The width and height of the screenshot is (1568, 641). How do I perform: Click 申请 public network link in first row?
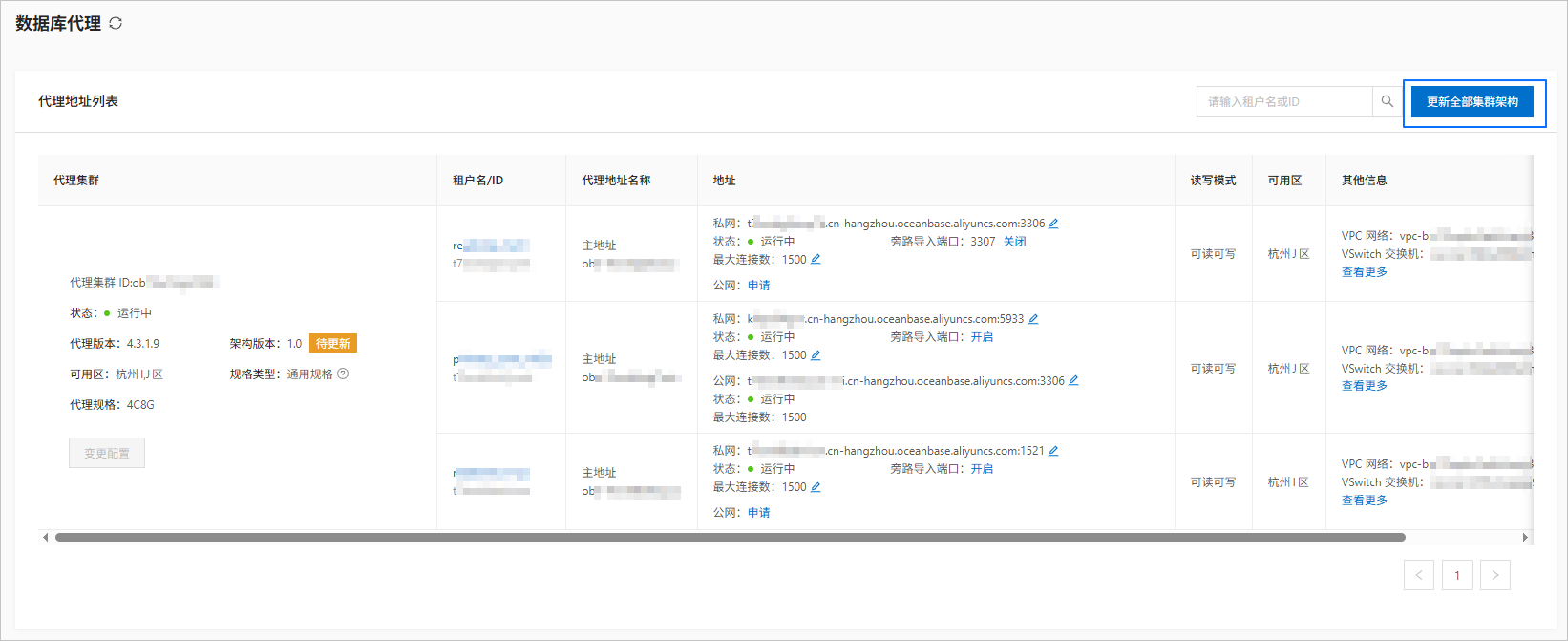pyautogui.click(x=759, y=286)
